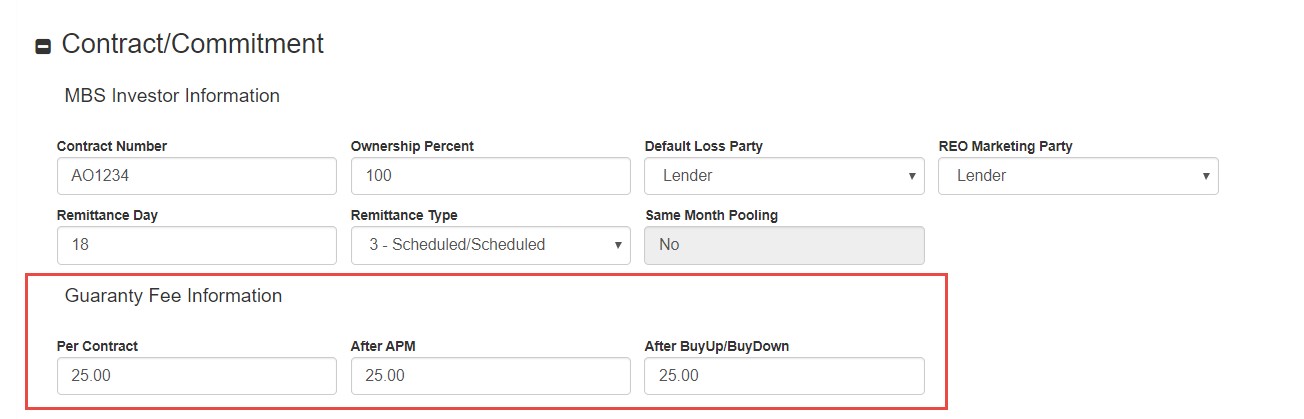Expand the Remittance Type dropdown
The height and width of the screenshot is (419, 1304).
pos(490,245)
